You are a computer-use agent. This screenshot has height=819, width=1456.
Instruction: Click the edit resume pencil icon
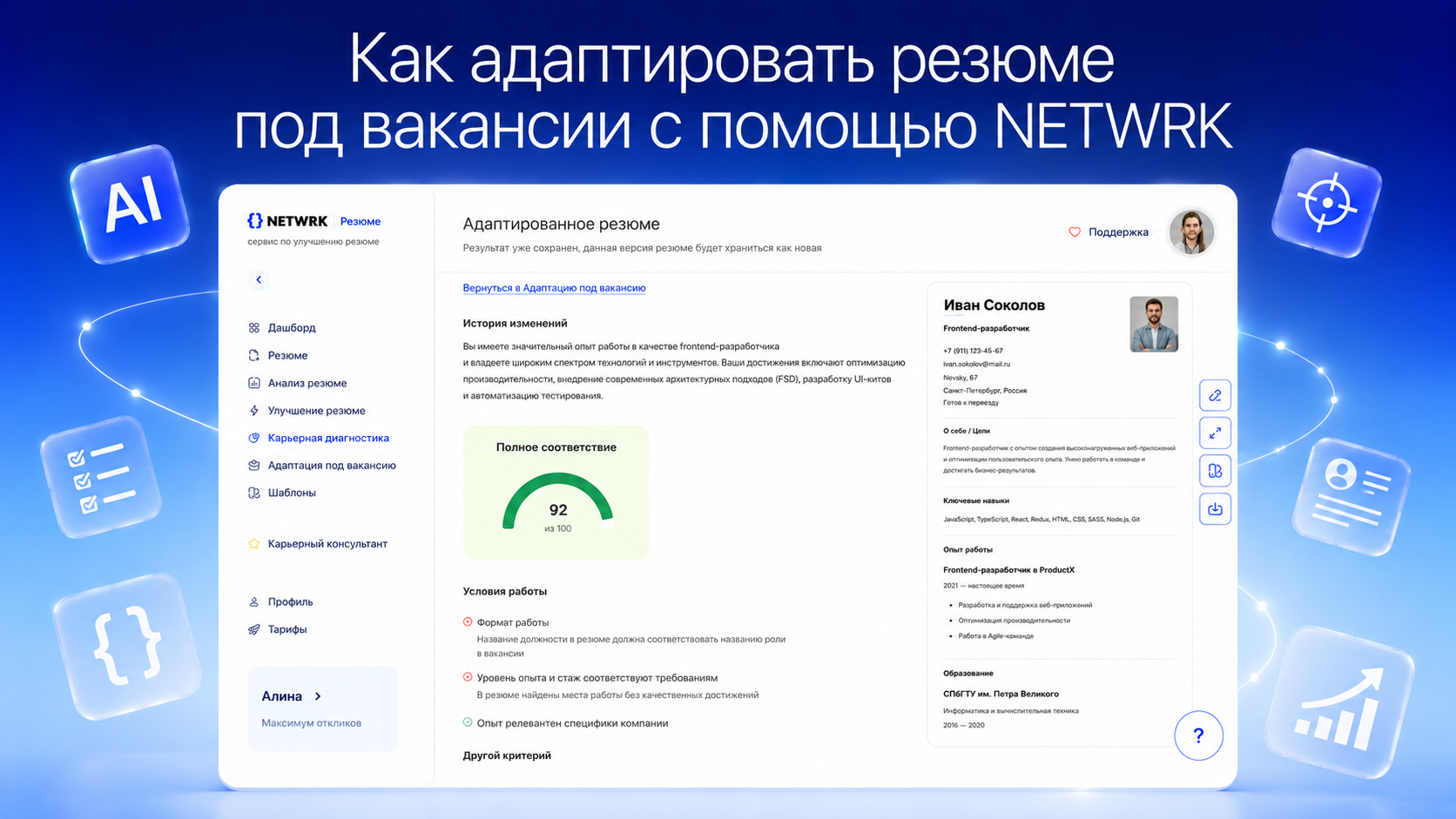pyautogui.click(x=1215, y=395)
